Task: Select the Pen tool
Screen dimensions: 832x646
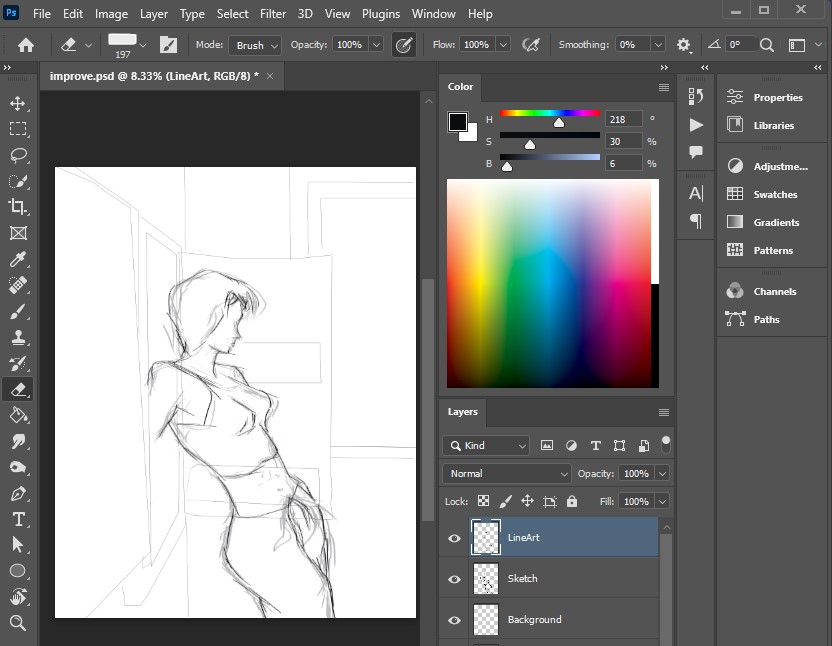Action: pyautogui.click(x=18, y=493)
